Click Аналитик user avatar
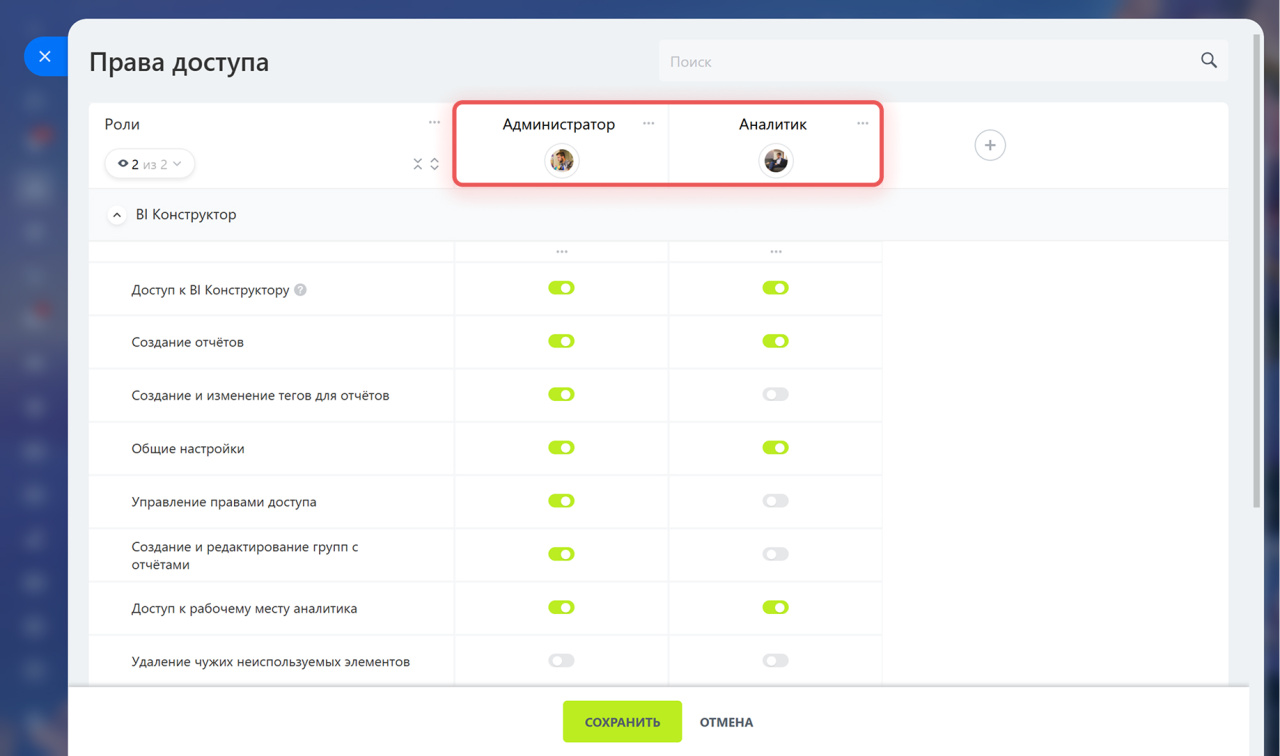The width and height of the screenshot is (1280, 756). tap(775, 161)
